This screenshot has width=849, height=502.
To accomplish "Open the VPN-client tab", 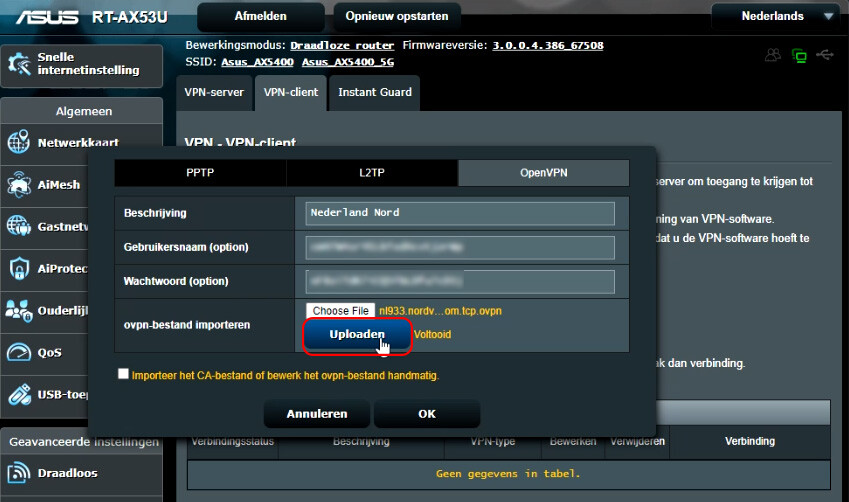I will coord(291,93).
